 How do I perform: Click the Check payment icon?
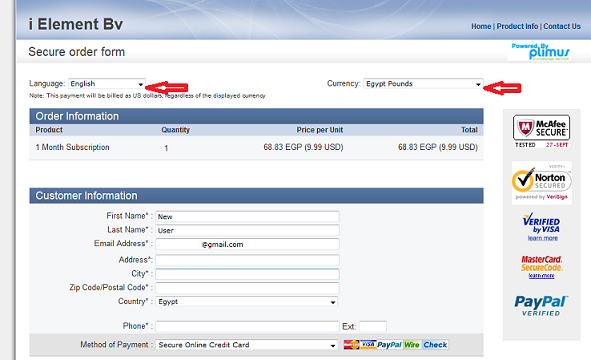(x=435, y=345)
